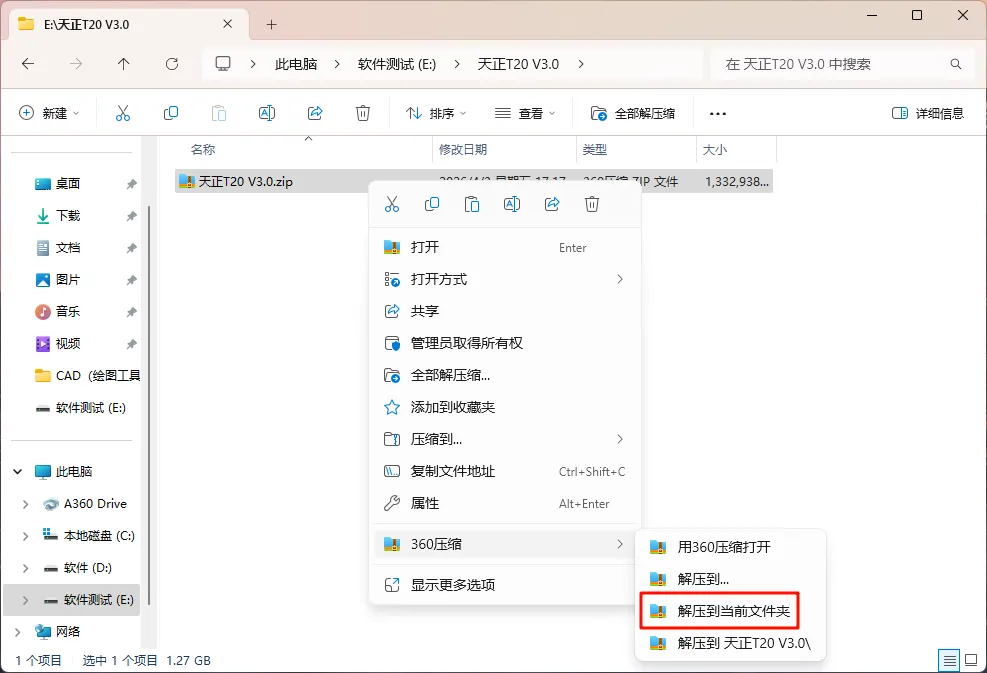Open the 新建 dropdown
987x673 pixels.
(49, 113)
